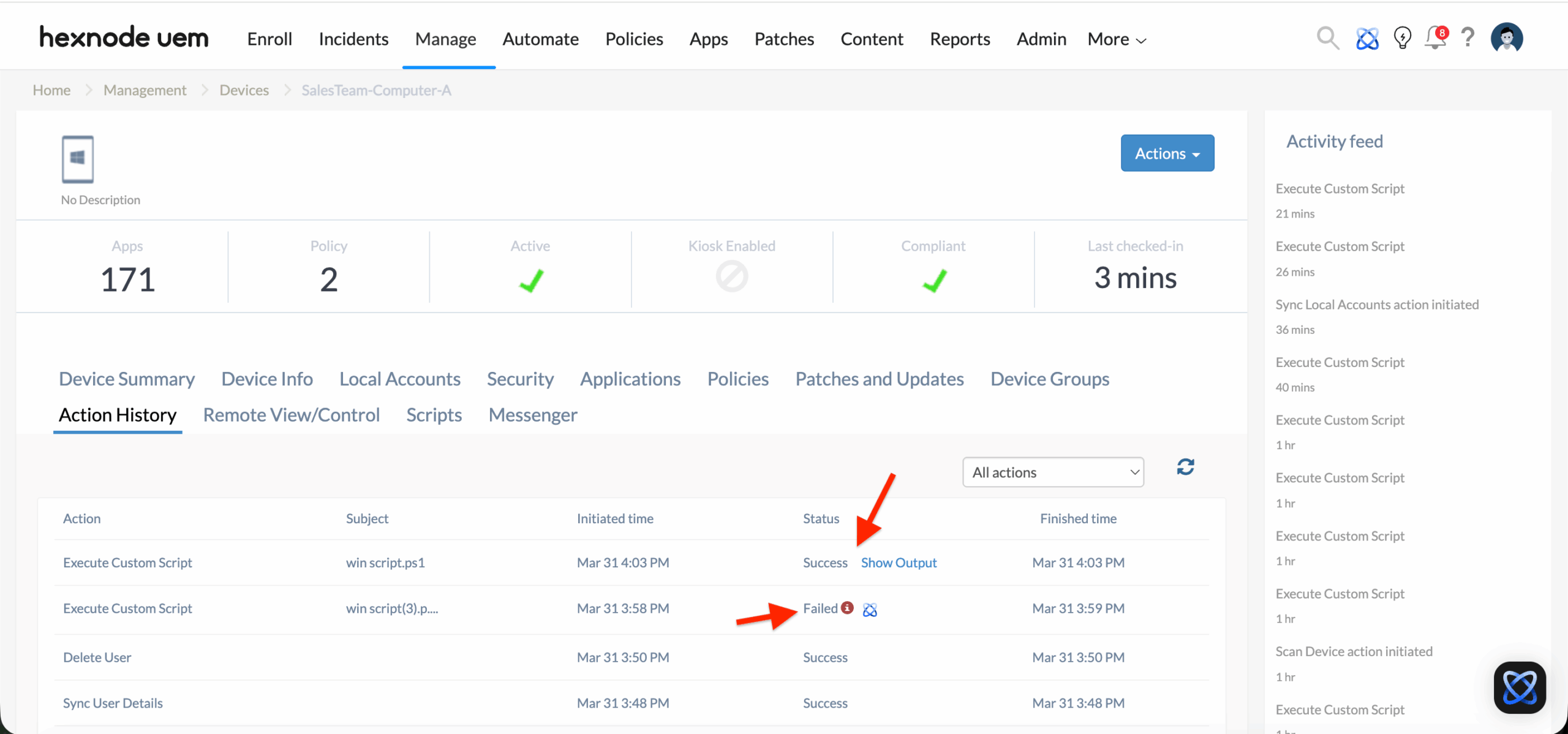1568x734 pixels.
Task: Expand the More menu in the navbar
Action: pyautogui.click(x=1116, y=39)
